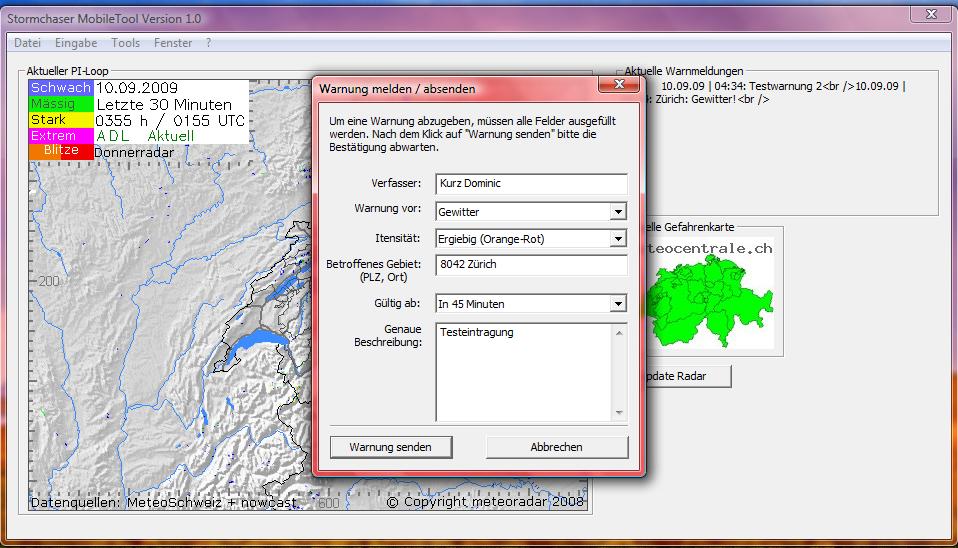Screen dimensions: 958x548
Task: Click the Donnerradar label on the map
Action: 134,153
